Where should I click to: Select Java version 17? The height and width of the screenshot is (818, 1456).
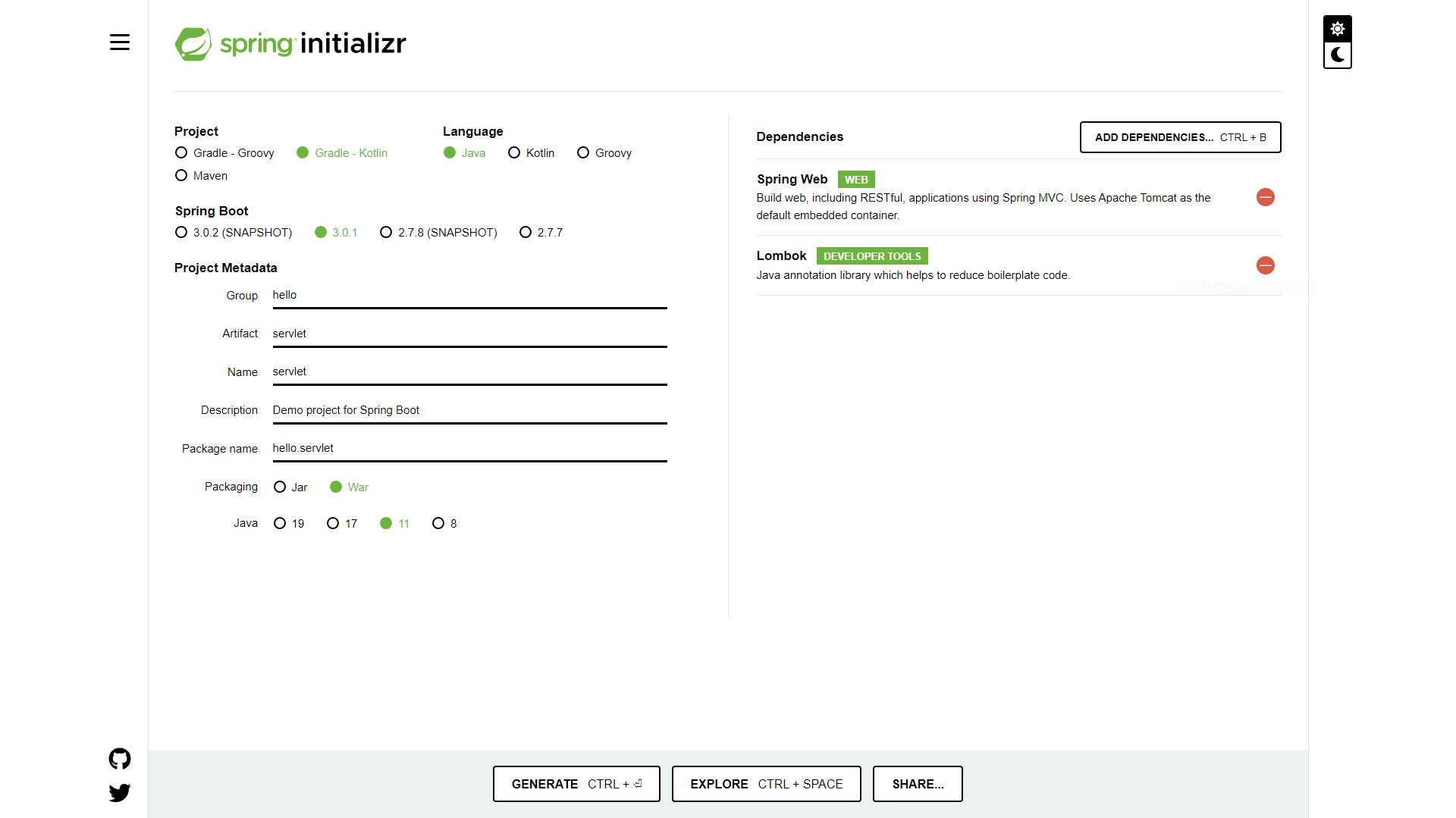click(342, 524)
